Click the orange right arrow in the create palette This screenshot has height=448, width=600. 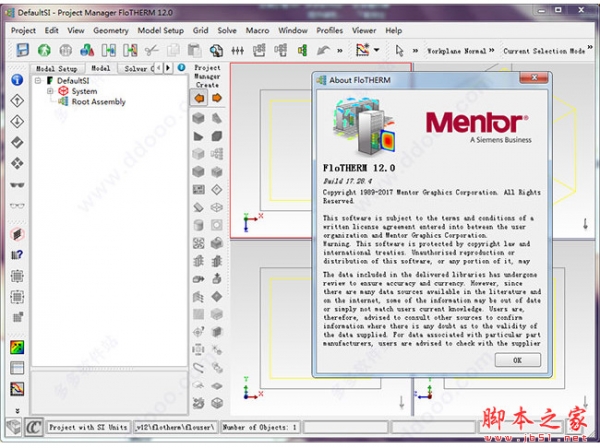click(217, 98)
